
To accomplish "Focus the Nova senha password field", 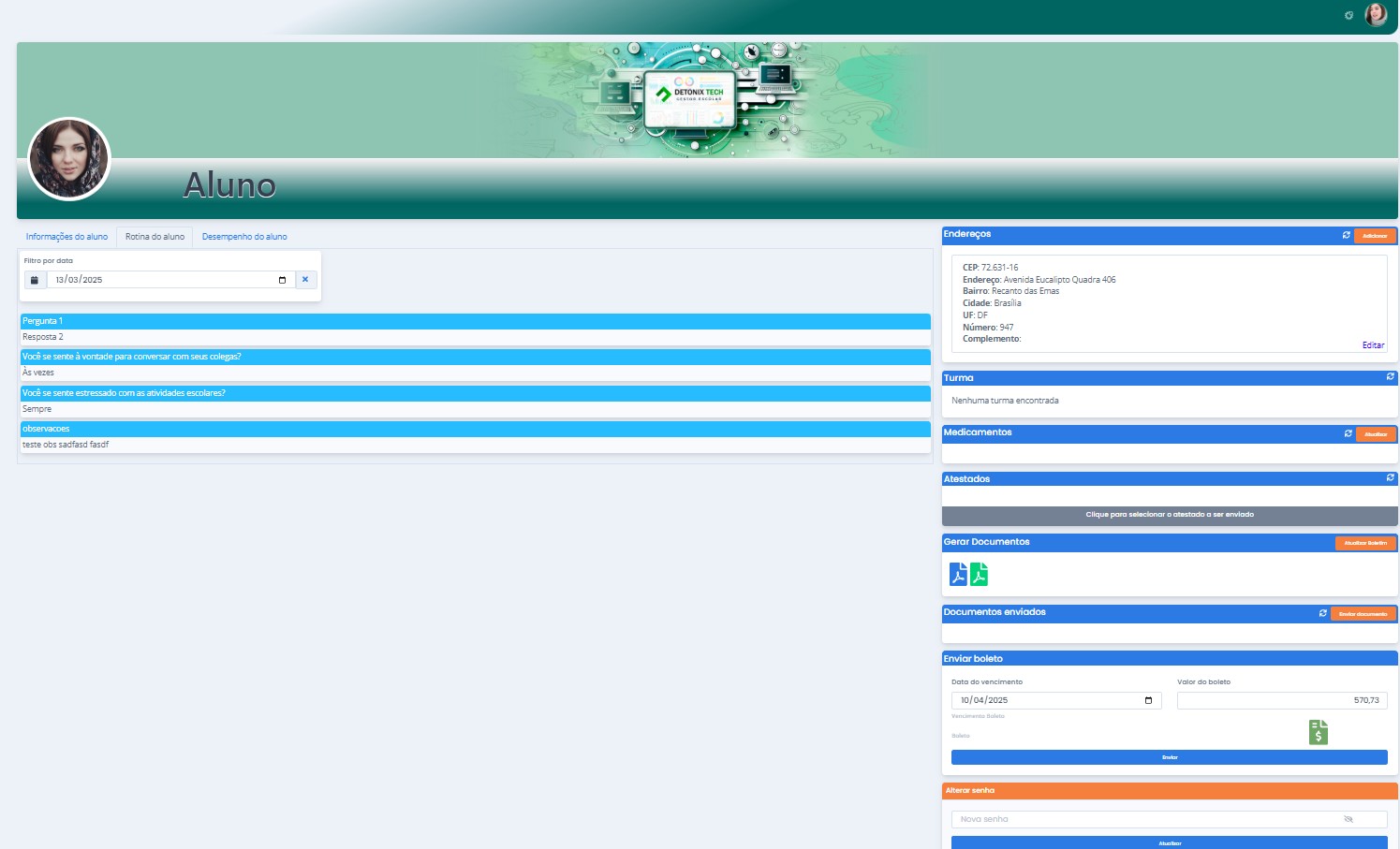I will coord(1170,819).
